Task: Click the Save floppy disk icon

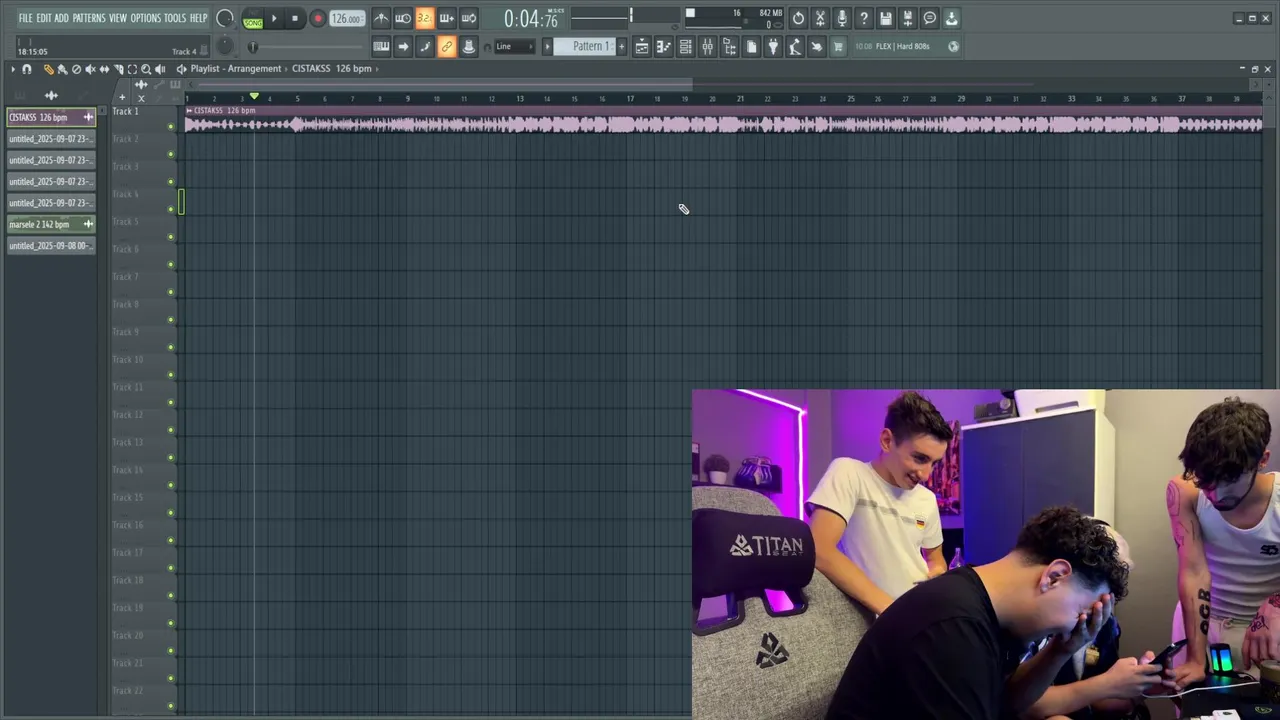Action: pos(886,18)
